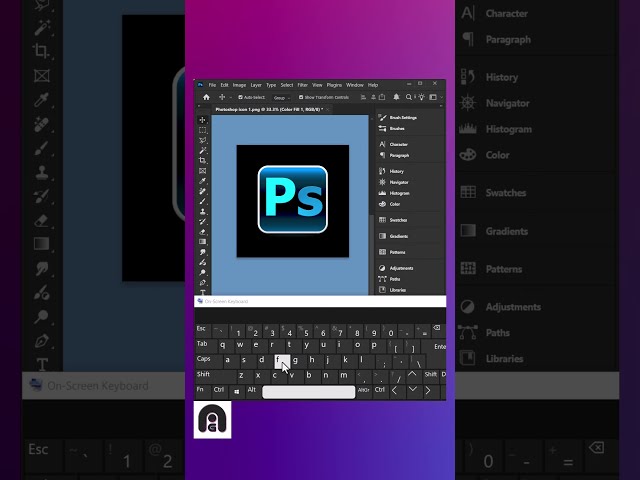The image size is (640, 480).
Task: Select the Magic Wand tool
Action: click(202, 151)
